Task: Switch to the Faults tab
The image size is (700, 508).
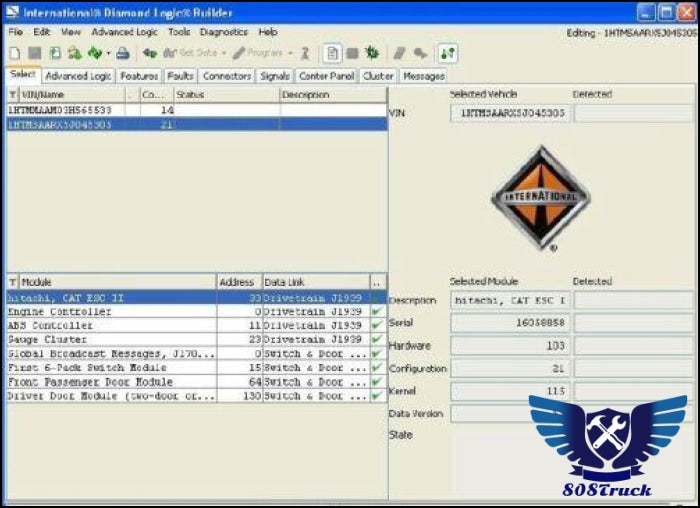Action: click(180, 76)
